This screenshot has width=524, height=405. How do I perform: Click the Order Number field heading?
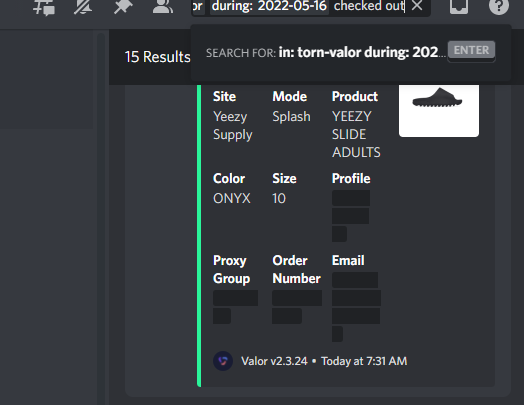[296, 269]
